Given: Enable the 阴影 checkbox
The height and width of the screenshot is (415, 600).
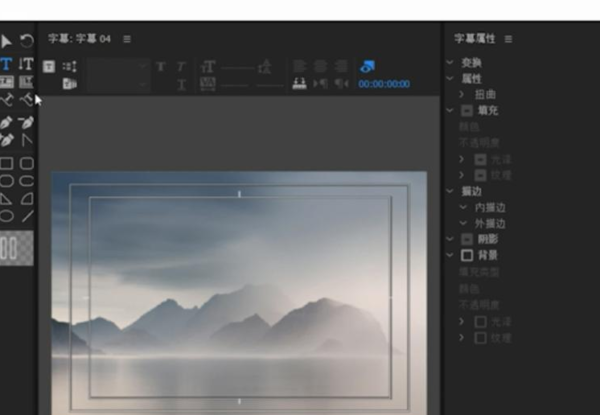Looking at the screenshot, I should pos(467,239).
